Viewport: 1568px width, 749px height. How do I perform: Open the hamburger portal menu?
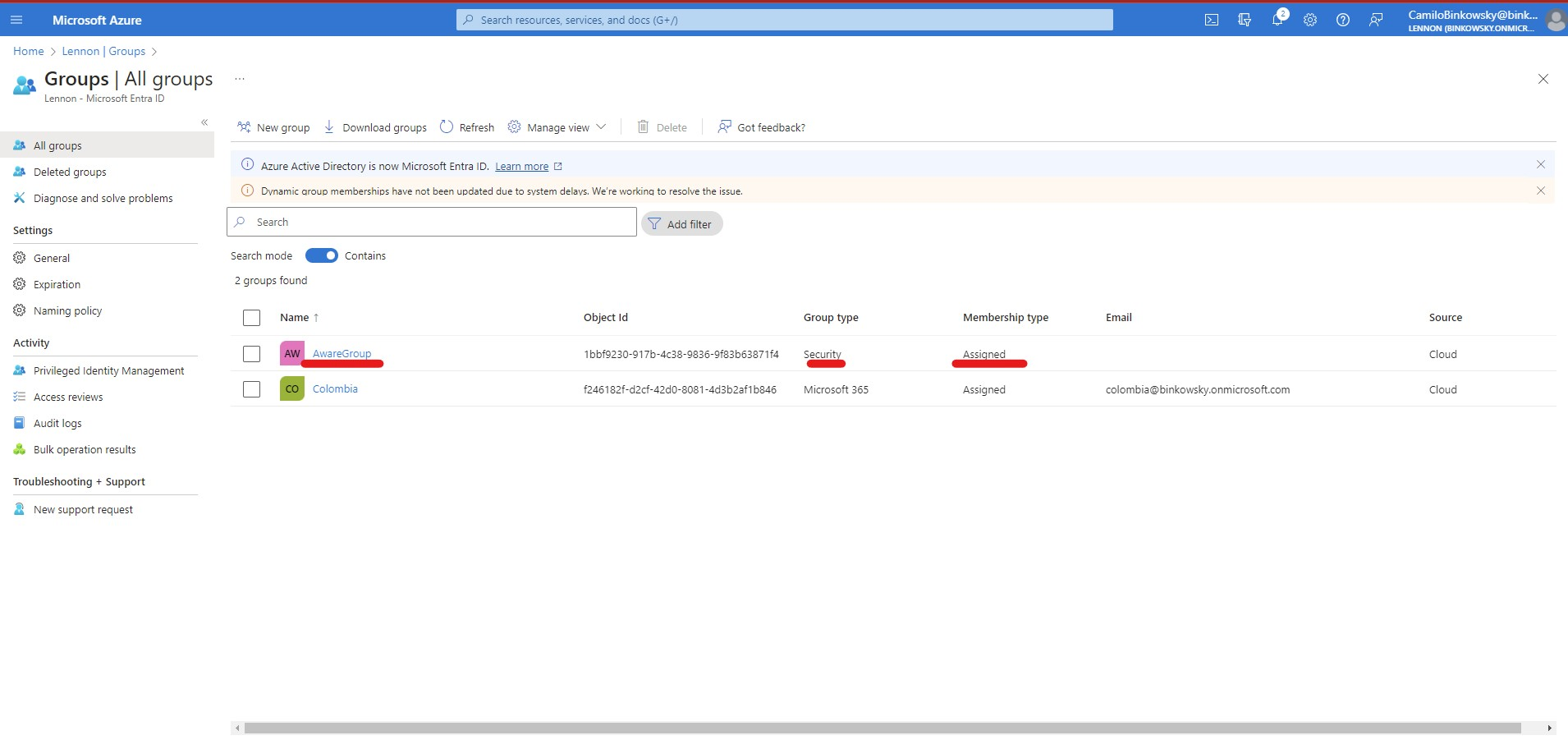16,19
